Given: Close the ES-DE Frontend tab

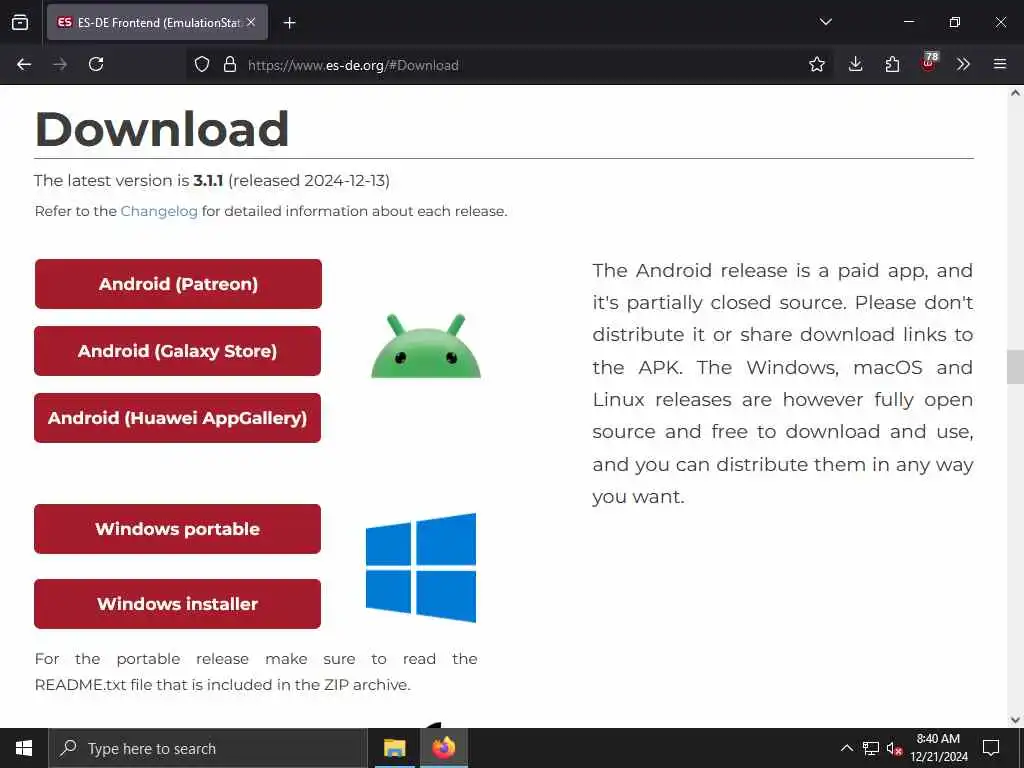Looking at the screenshot, I should 251,22.
